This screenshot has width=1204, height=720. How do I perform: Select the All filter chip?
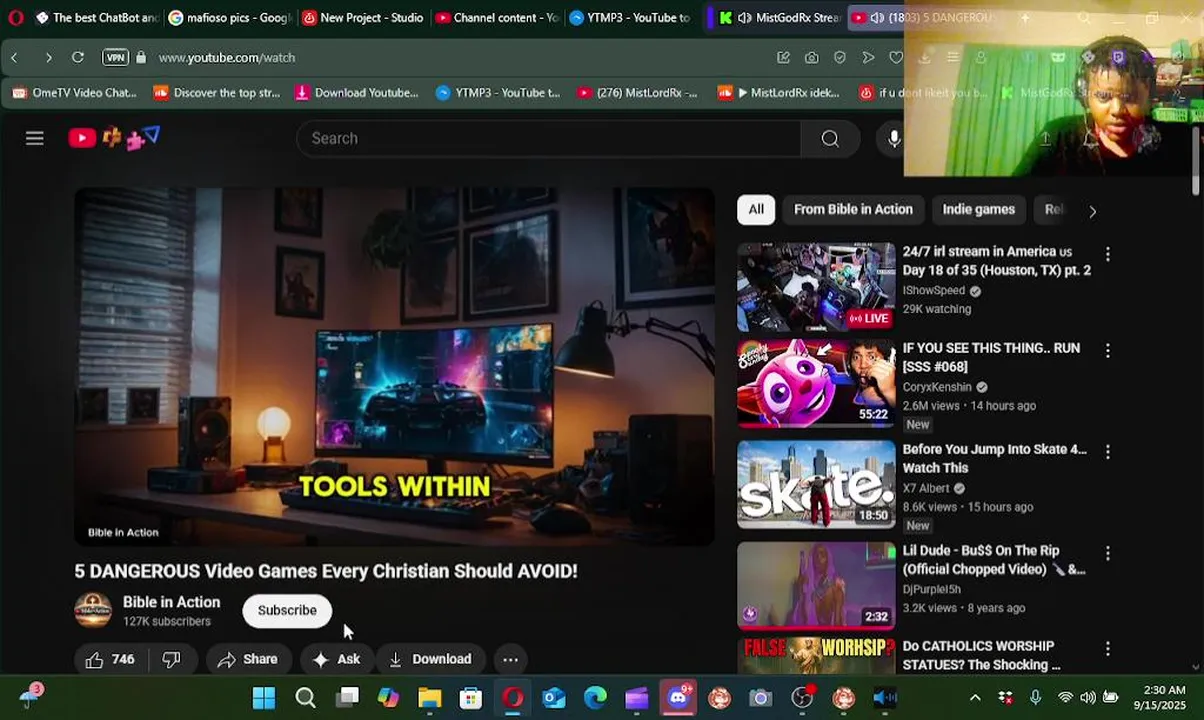pos(756,209)
